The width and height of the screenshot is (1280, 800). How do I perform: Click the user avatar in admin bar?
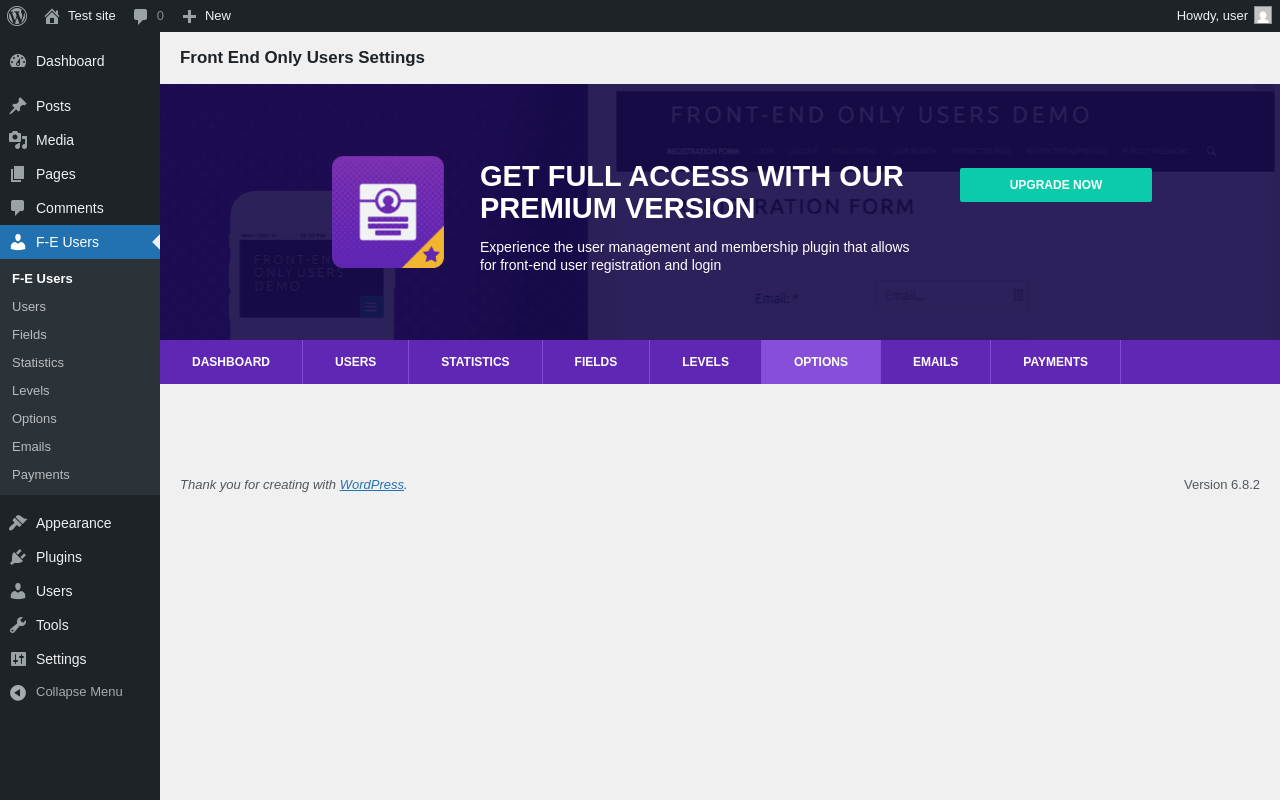coord(1263,15)
